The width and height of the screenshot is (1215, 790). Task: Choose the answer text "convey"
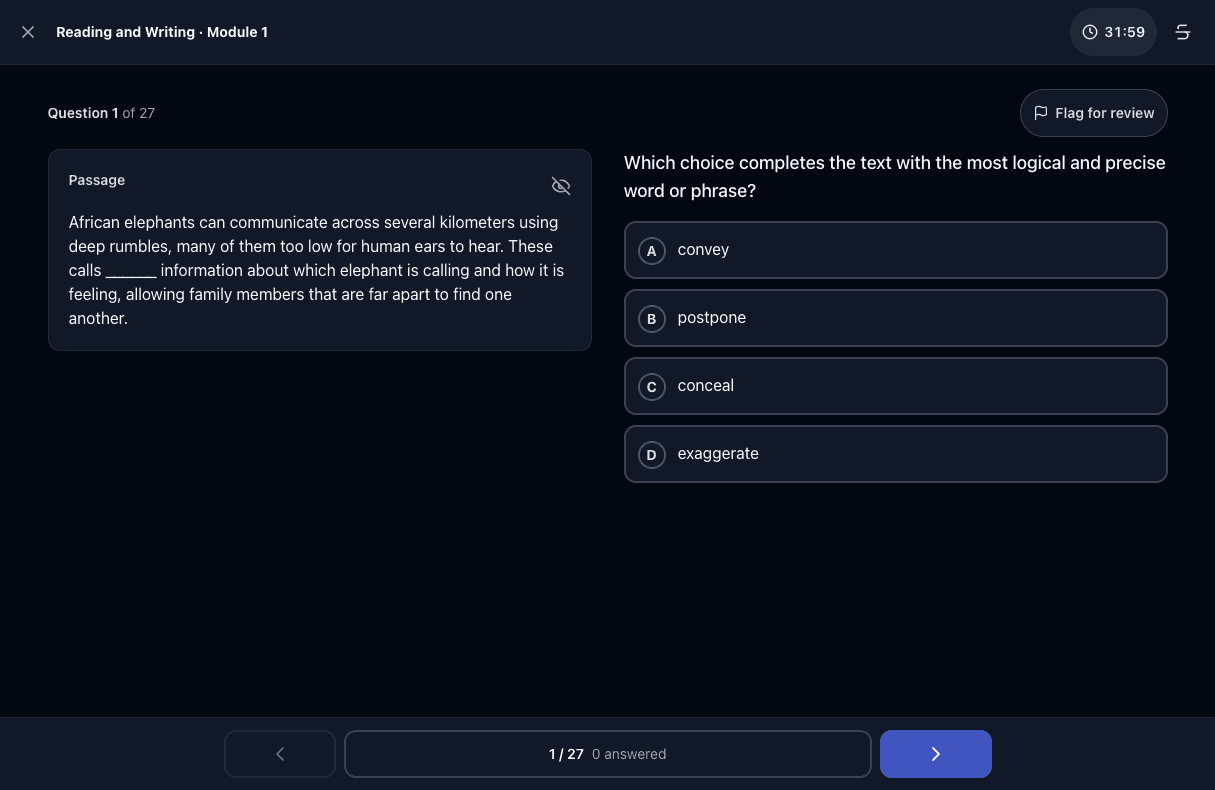pos(703,250)
